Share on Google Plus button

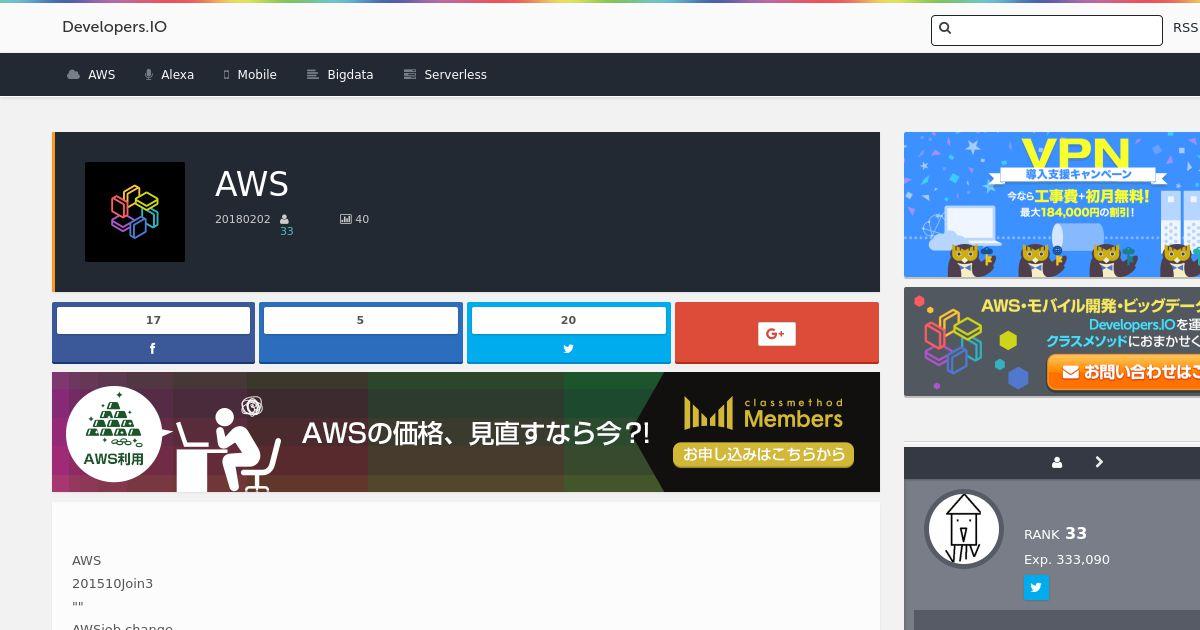pos(777,333)
